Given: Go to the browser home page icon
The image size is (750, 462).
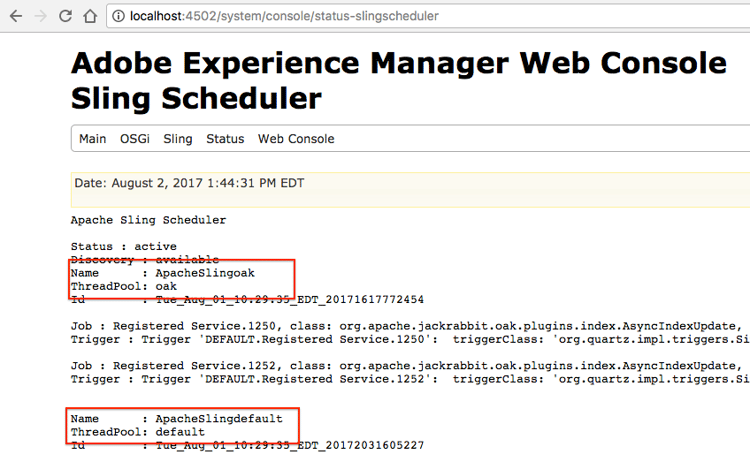Looking at the screenshot, I should pyautogui.click(x=90, y=16).
